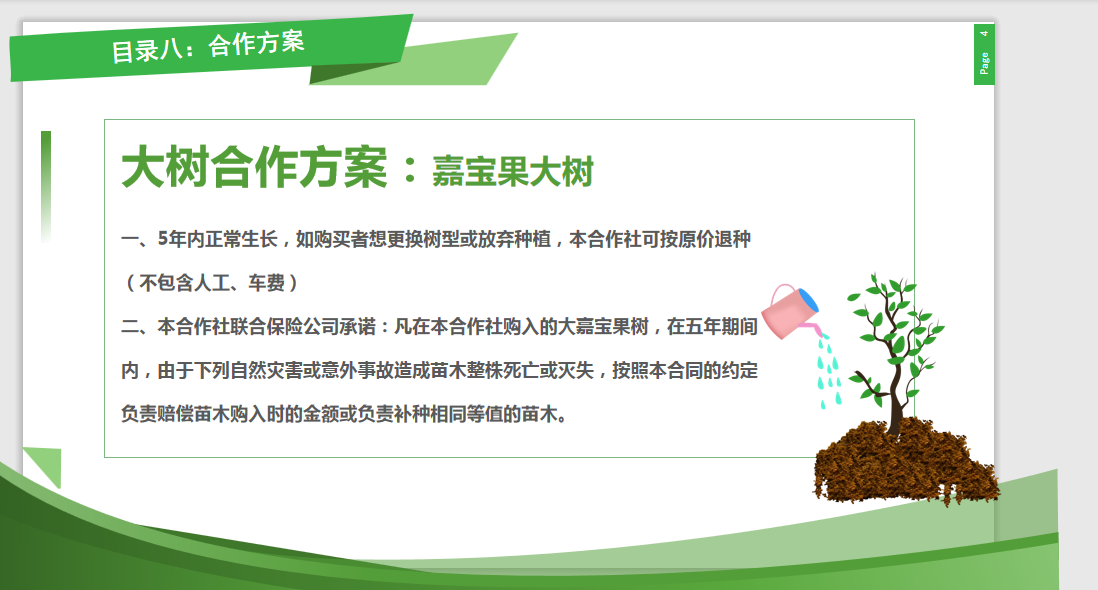Select the pink watering can image
The height and width of the screenshot is (590, 1098).
point(790,311)
